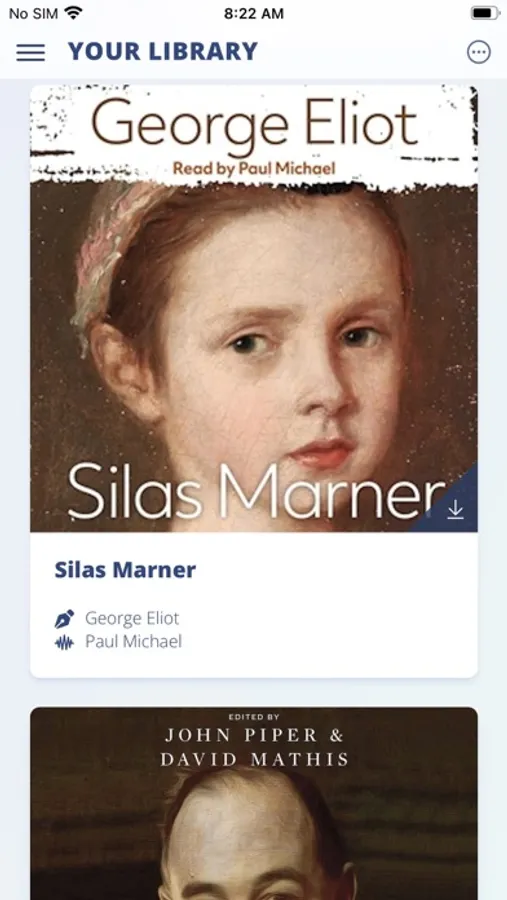Open the John Piper & David Mathis book cover
Screen dimensions: 507x900
254,804
